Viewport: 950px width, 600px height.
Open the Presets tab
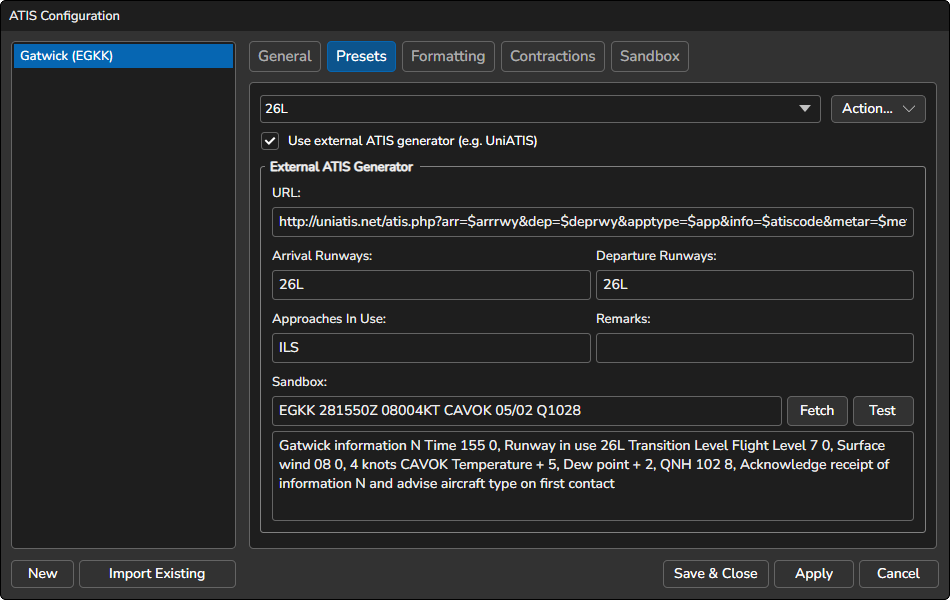[x=361, y=56]
